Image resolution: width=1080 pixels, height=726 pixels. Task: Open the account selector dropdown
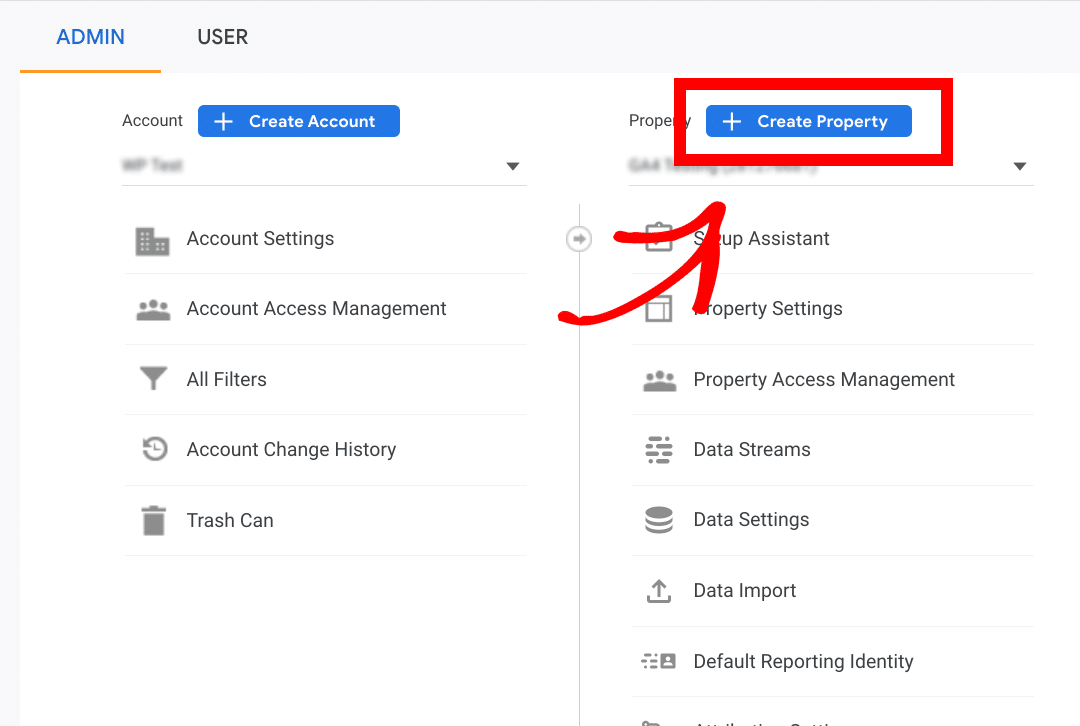click(x=512, y=166)
